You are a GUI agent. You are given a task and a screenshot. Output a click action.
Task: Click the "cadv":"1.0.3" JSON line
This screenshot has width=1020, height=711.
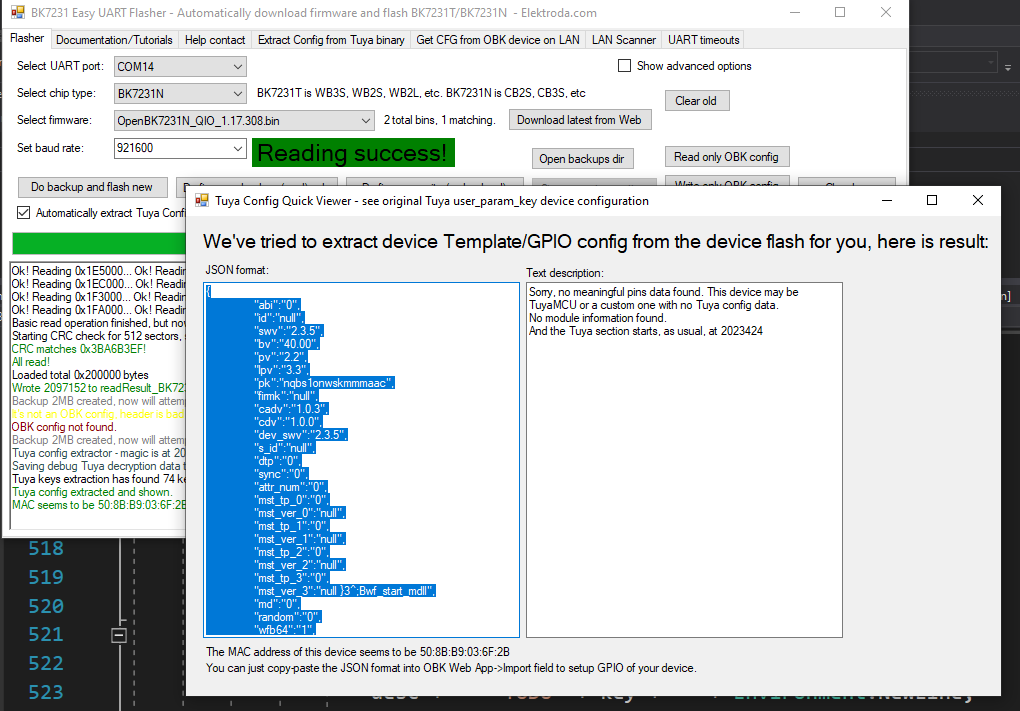click(291, 409)
